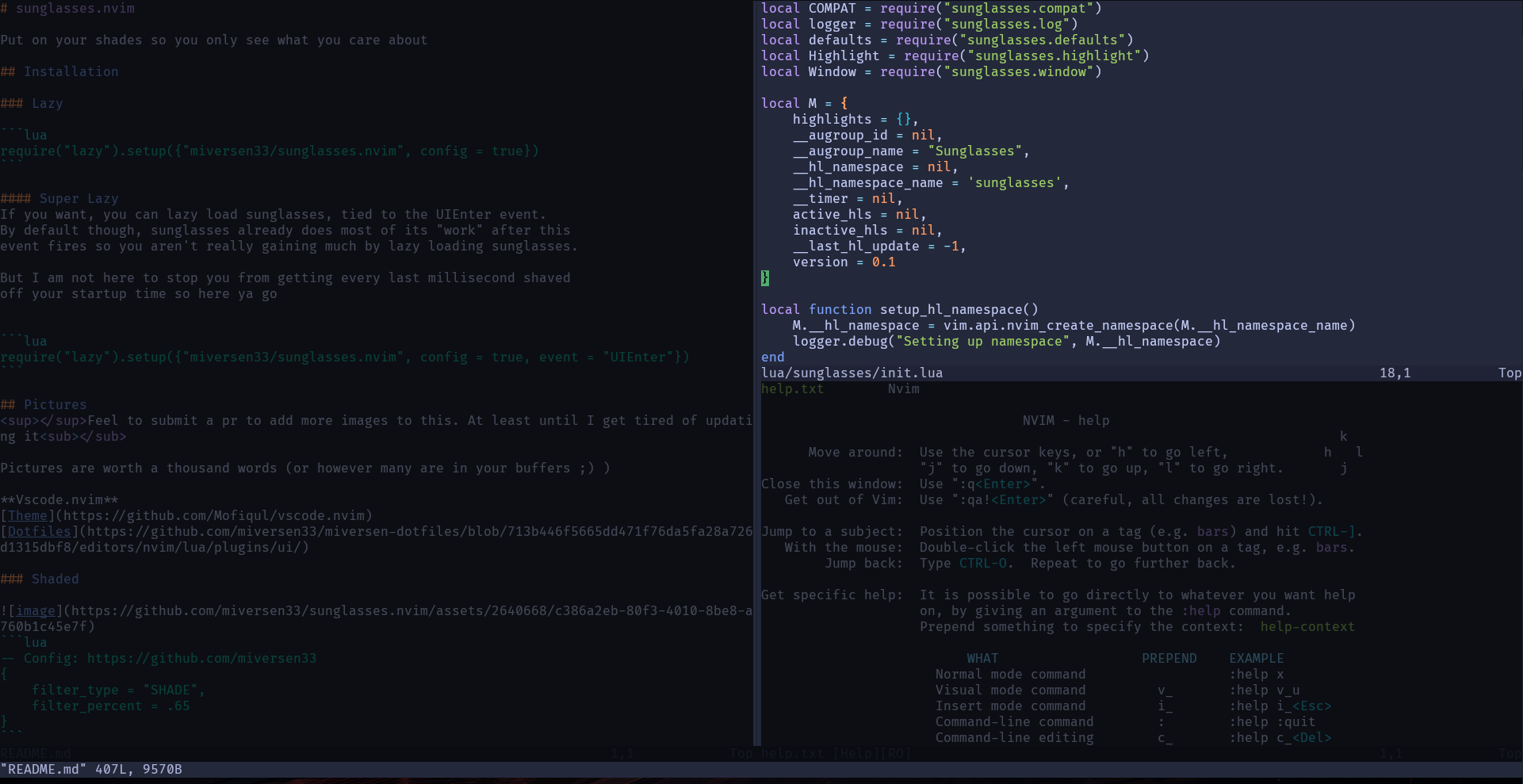
Task: Click the 'Normal mode command' row
Action: [1011, 674]
